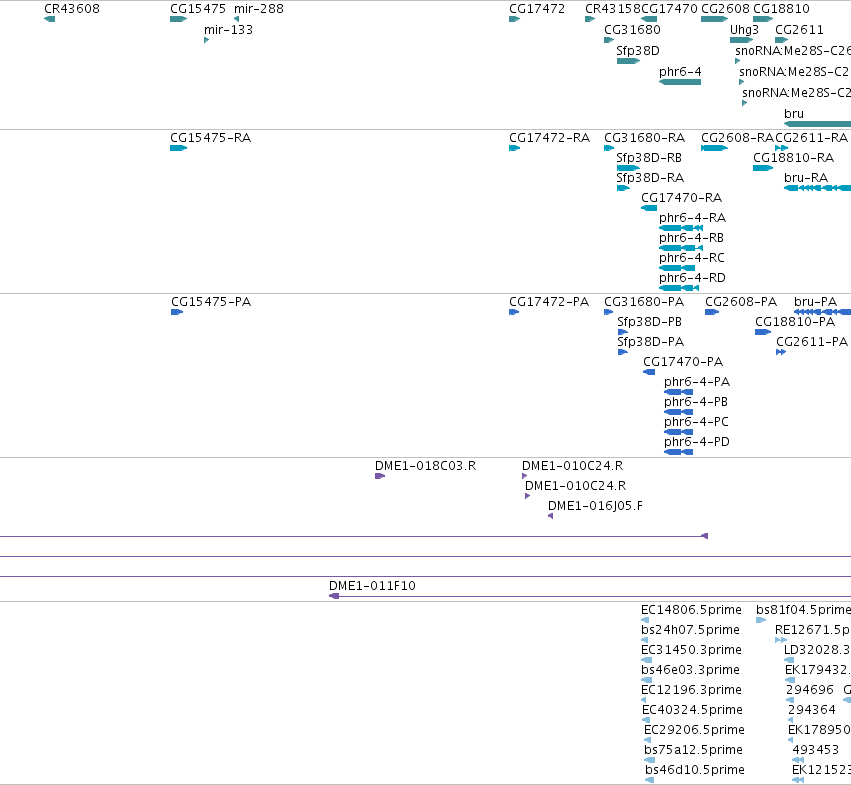Click the phr6-4-RC transcript
This screenshot has width=851, height=785.
(691, 258)
